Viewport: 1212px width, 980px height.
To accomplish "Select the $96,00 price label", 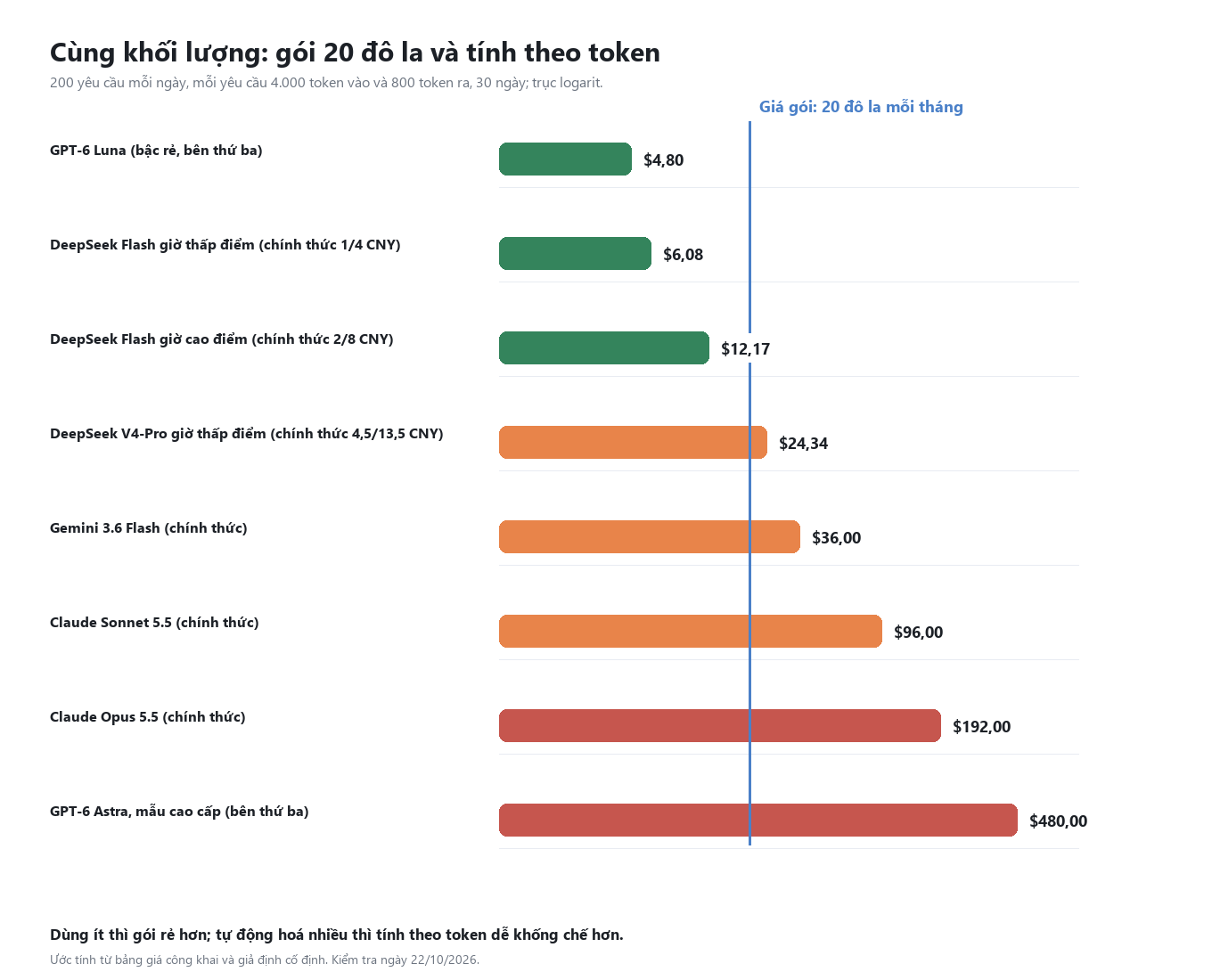I will click(x=919, y=633).
